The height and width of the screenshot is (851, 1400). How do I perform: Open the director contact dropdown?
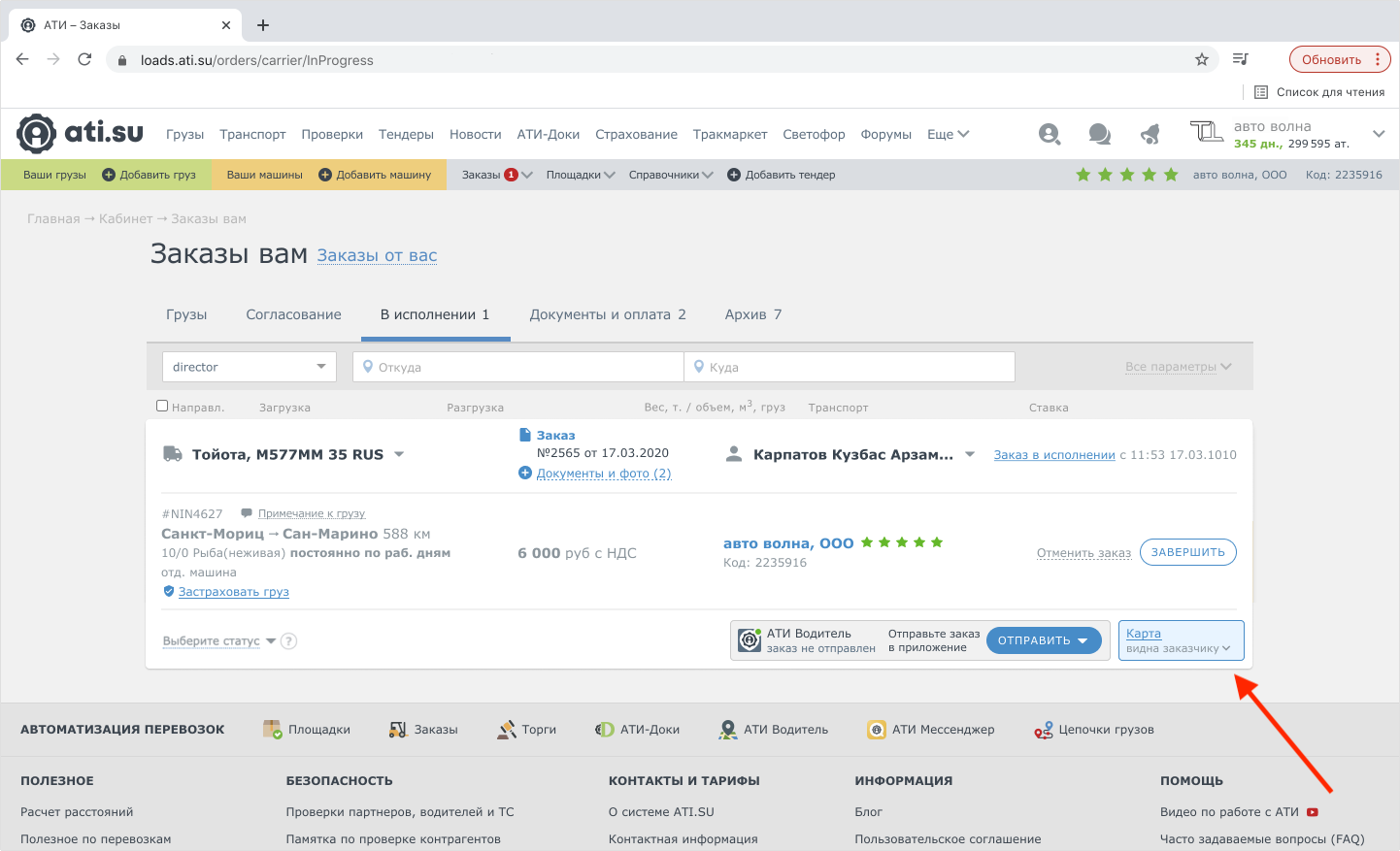point(250,367)
